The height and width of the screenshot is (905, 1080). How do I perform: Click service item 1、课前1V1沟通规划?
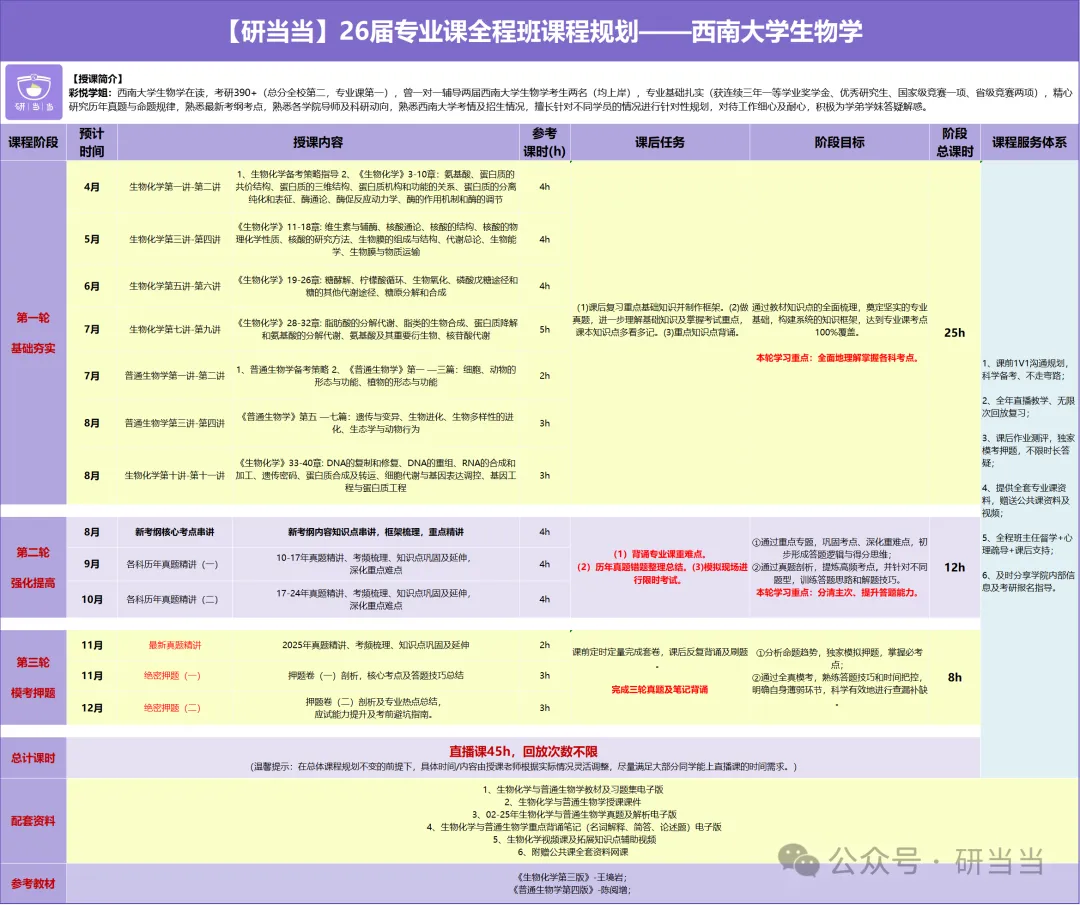tap(1025, 370)
